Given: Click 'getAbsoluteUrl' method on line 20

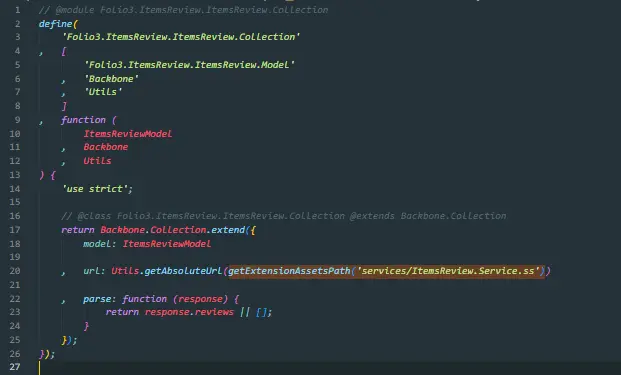Looking at the screenshot, I should 183,271.
